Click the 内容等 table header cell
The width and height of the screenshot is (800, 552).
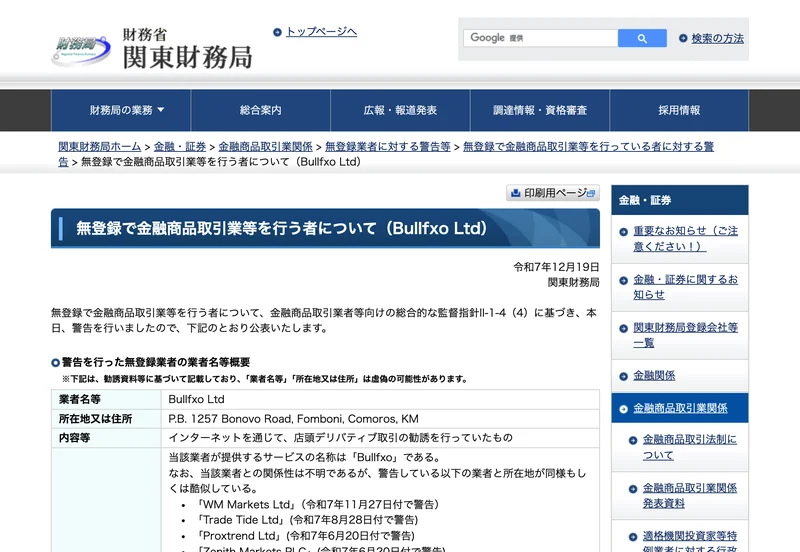tap(106, 438)
